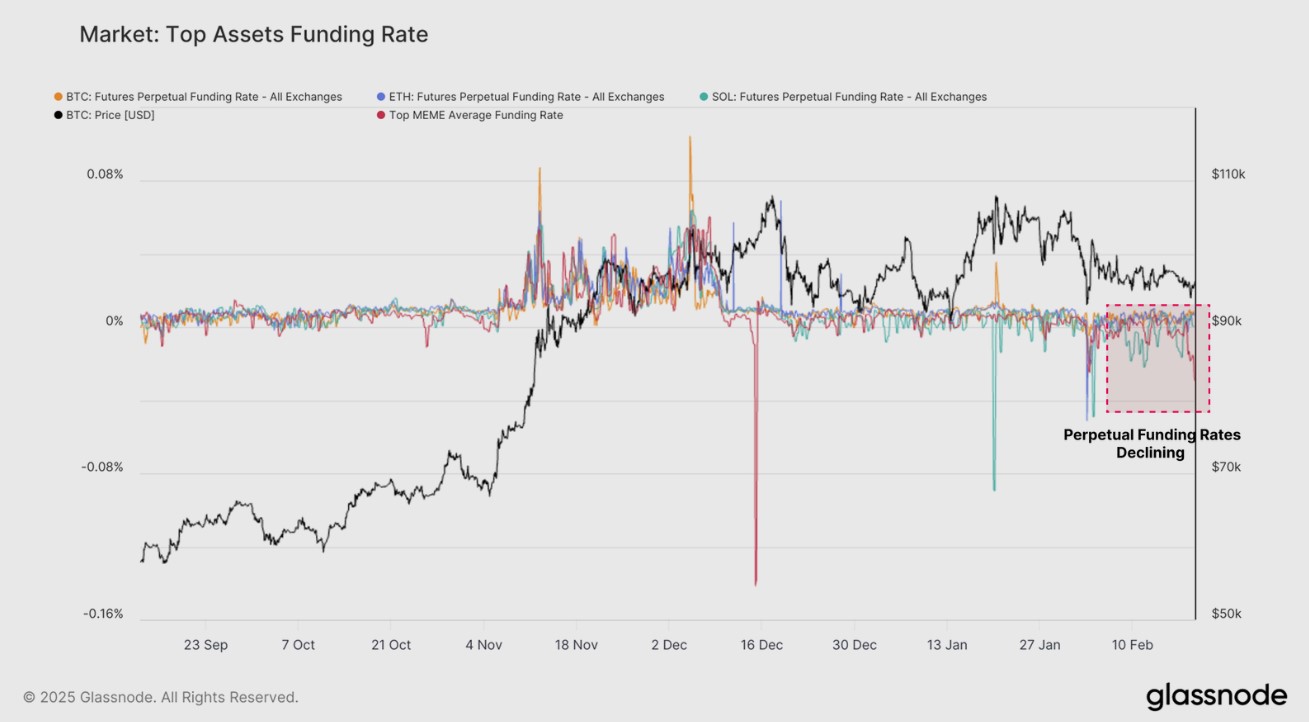Toggle the Top MEME Average Funding Rate label

[x=476, y=115]
